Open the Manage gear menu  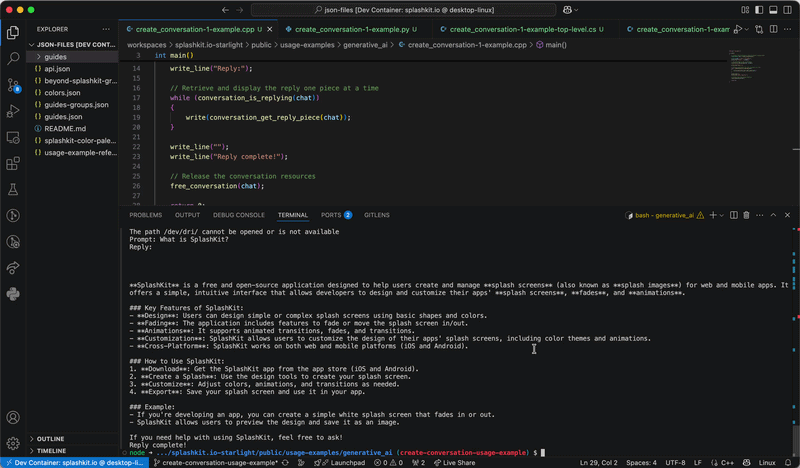click(x=13, y=443)
